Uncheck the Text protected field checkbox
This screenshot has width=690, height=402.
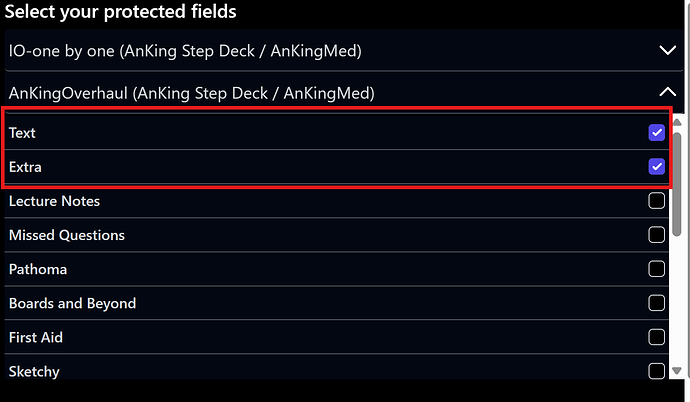click(x=656, y=133)
